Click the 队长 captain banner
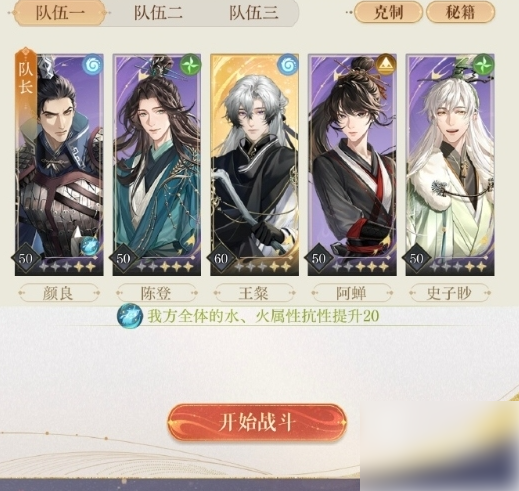The image size is (519, 491). point(26,80)
